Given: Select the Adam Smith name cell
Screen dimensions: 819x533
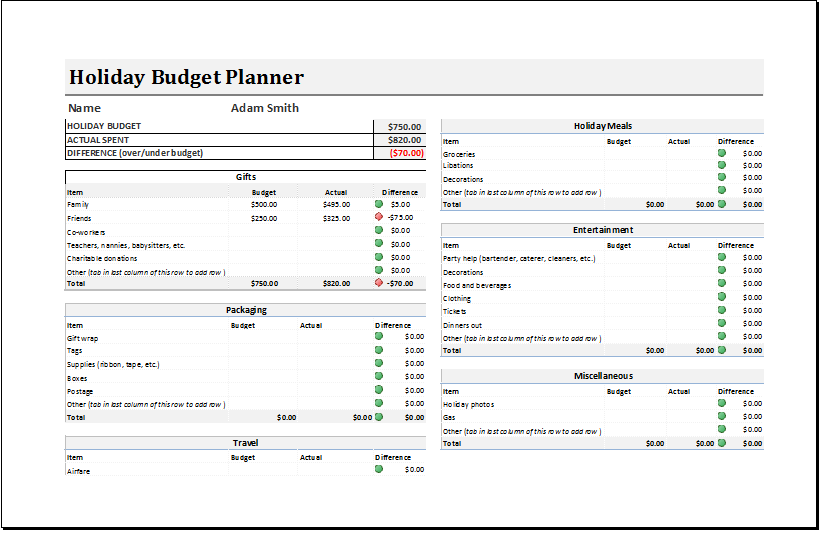Looking at the screenshot, I should tap(265, 108).
